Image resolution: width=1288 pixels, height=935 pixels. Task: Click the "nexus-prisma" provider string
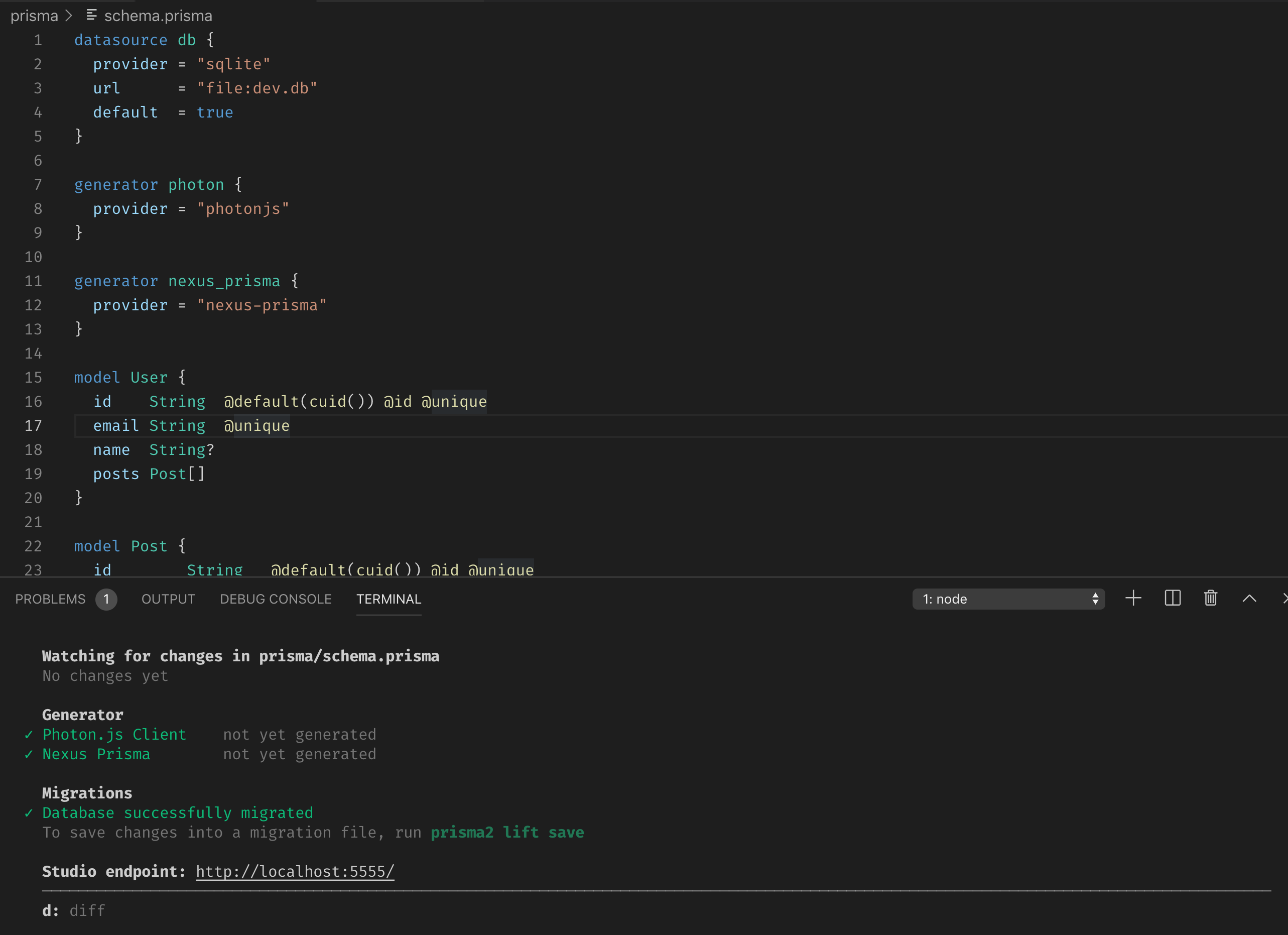coord(261,305)
